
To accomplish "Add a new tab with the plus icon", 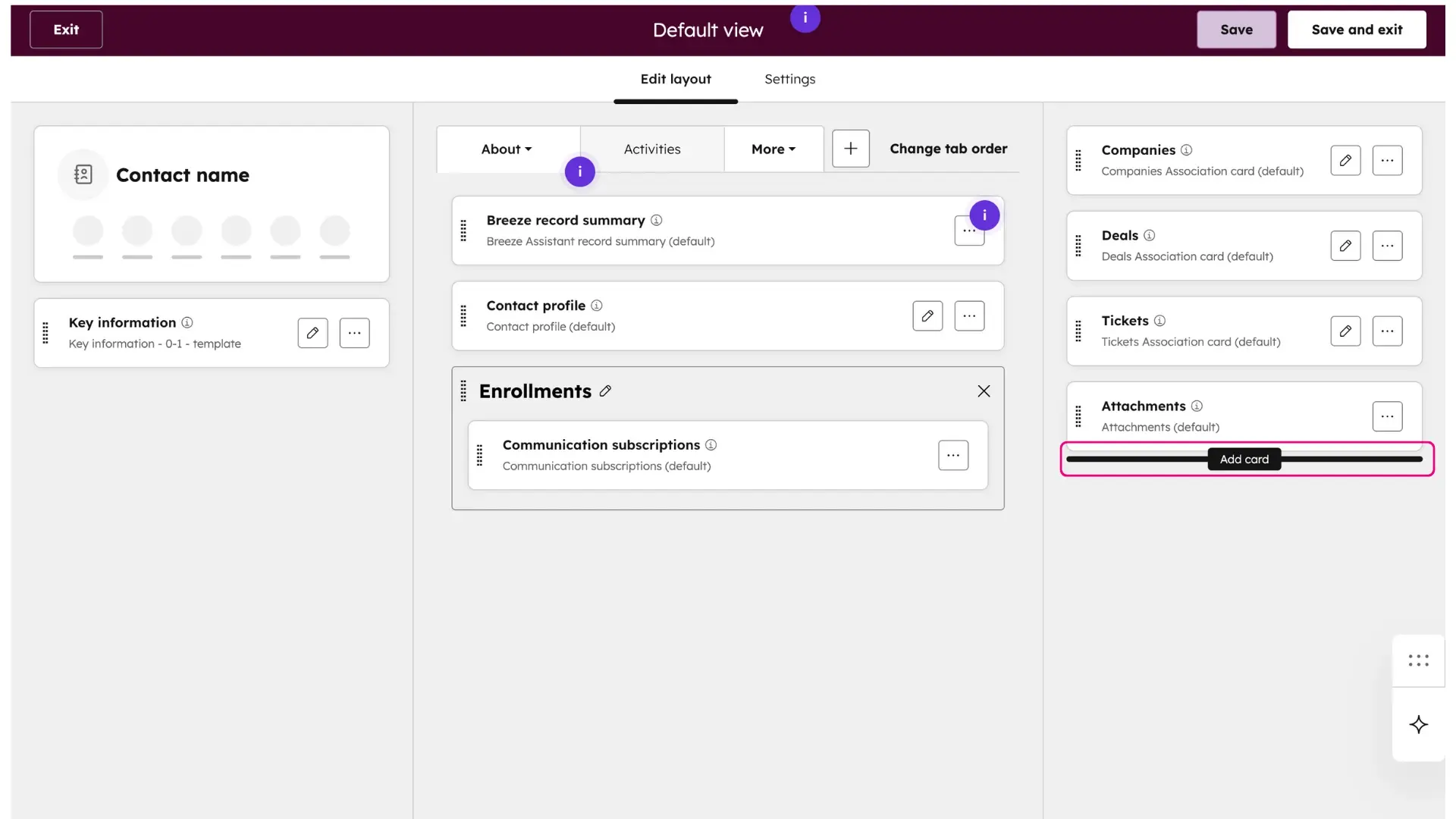I will 850,149.
